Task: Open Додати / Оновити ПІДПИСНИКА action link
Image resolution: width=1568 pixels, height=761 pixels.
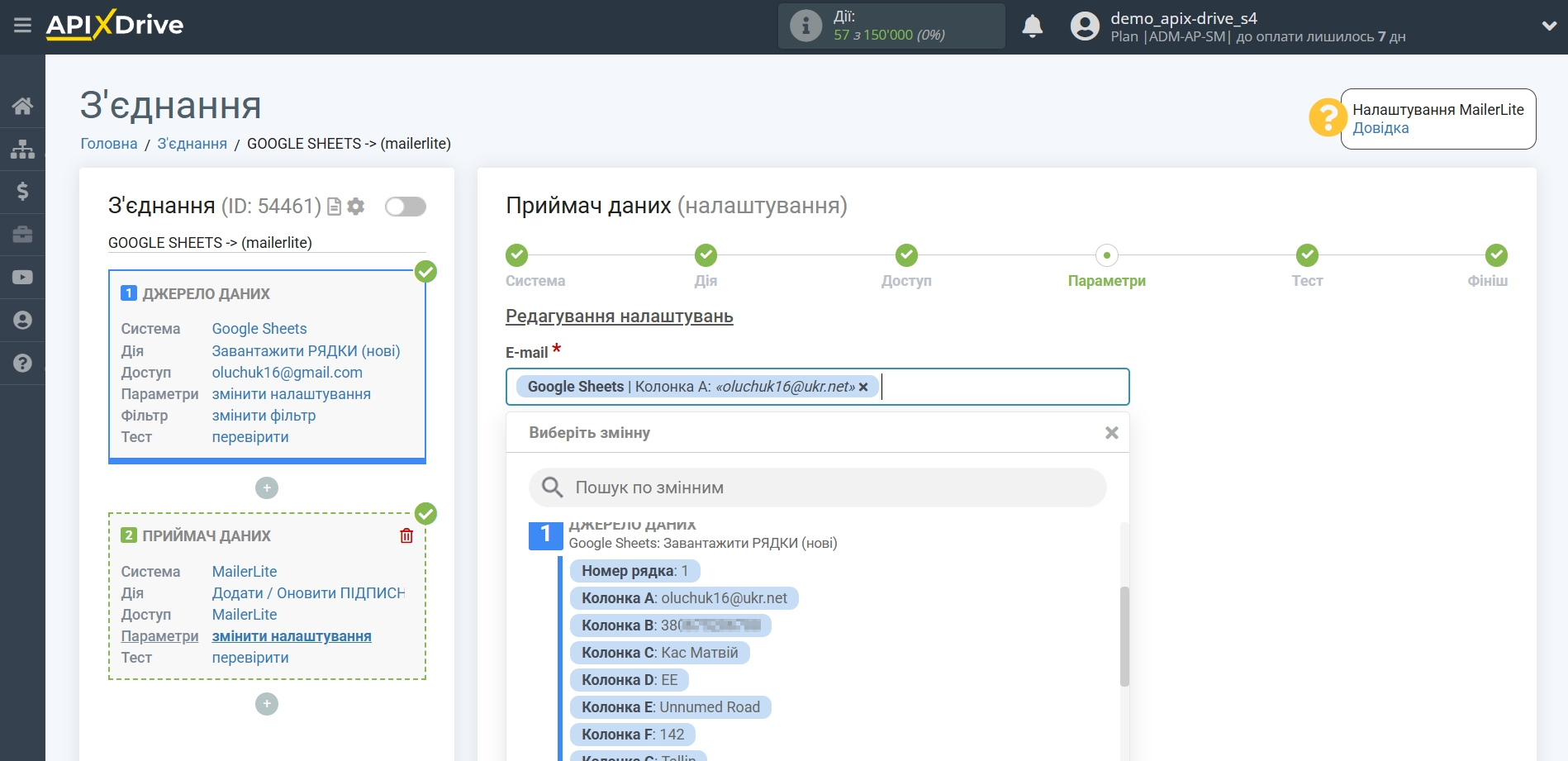Action: [309, 593]
